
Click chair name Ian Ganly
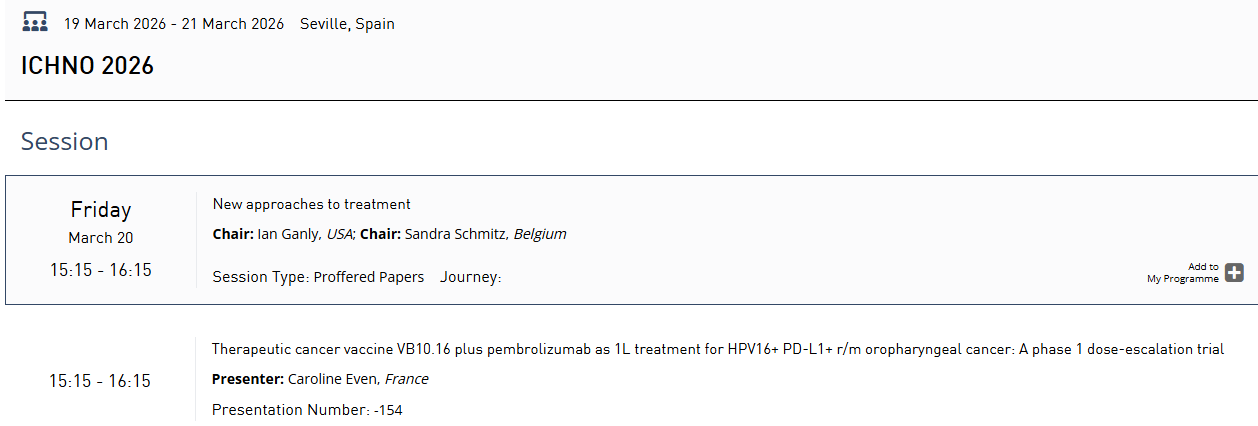288,234
